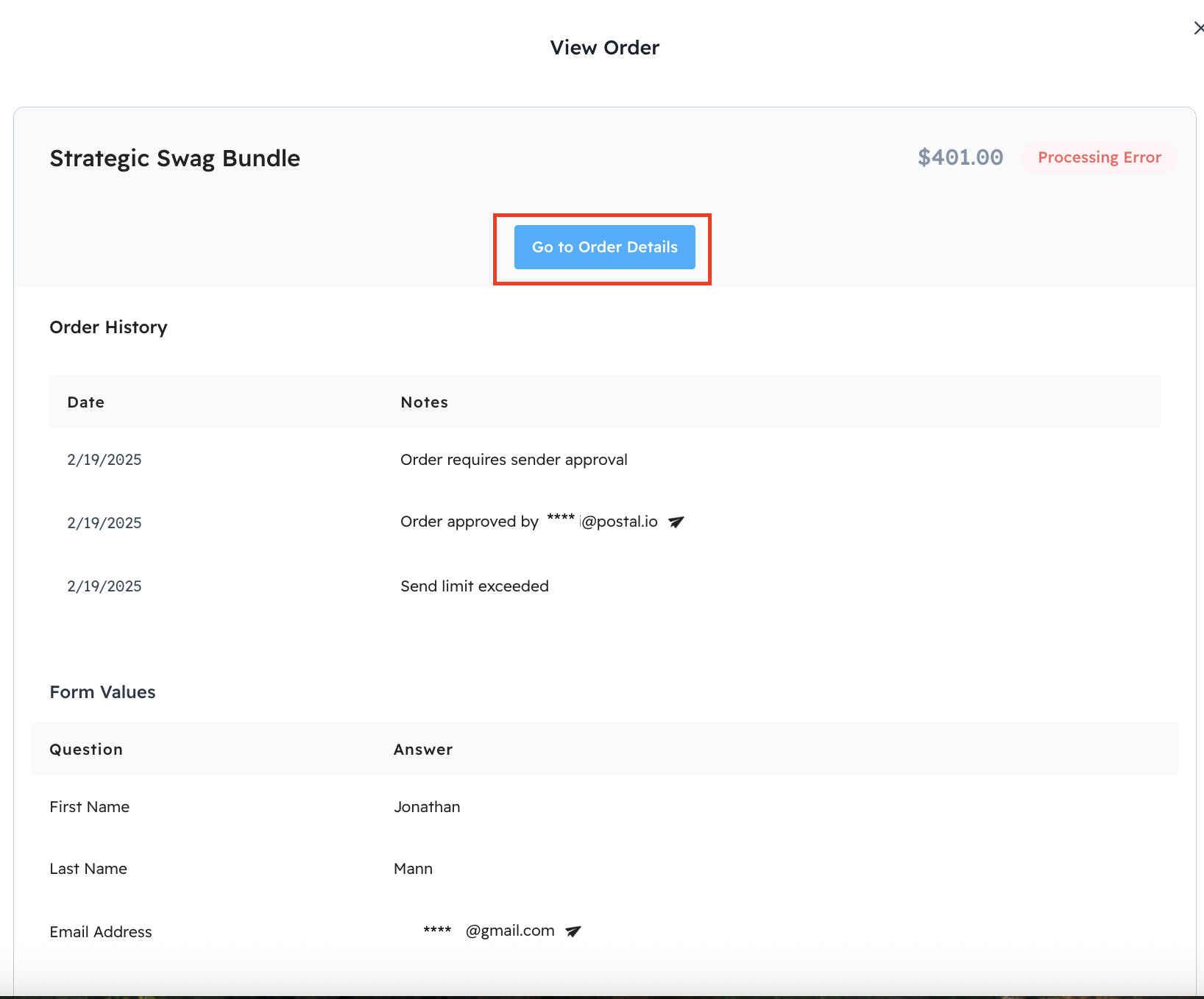
Task: Click the Strategic Swag Bundle title
Action: tap(174, 158)
